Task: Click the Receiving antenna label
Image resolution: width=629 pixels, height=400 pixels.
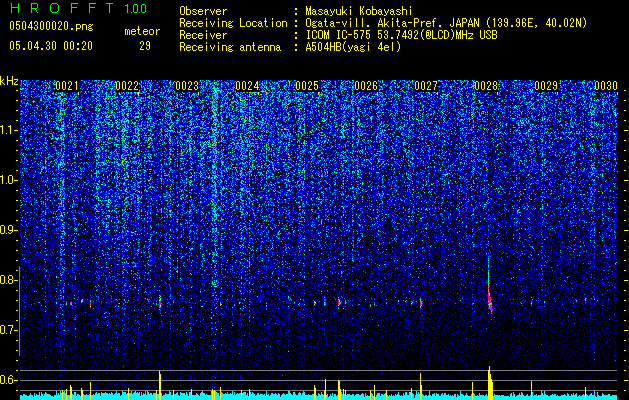Action: [x=230, y=47]
